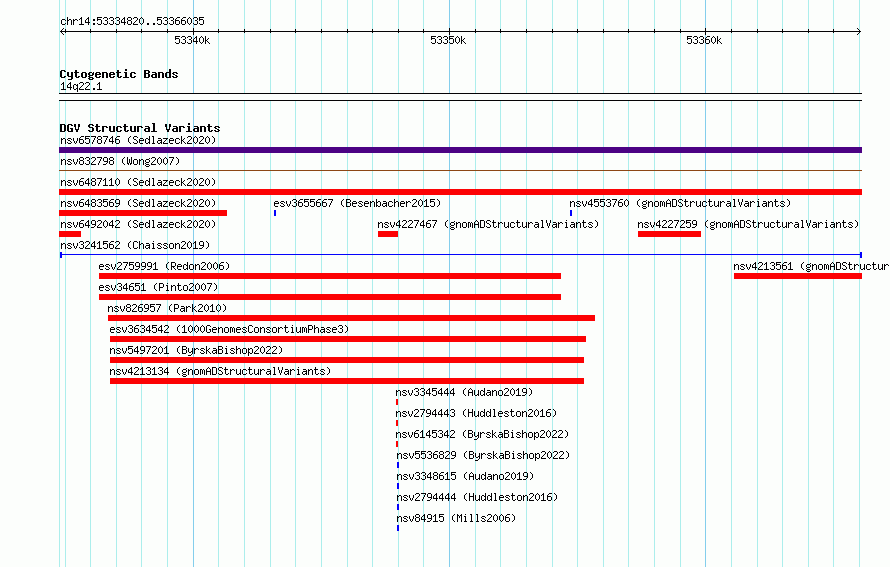Open nsv3348615 (Audano2019) variant label
890x567 pixels.
[465, 476]
